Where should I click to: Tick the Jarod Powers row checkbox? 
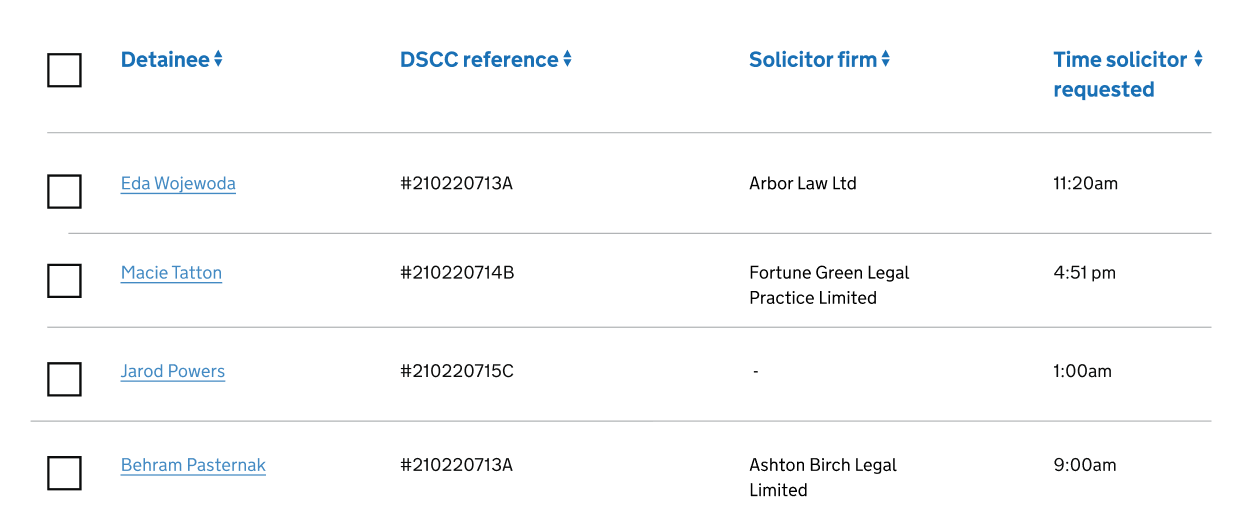[64, 379]
